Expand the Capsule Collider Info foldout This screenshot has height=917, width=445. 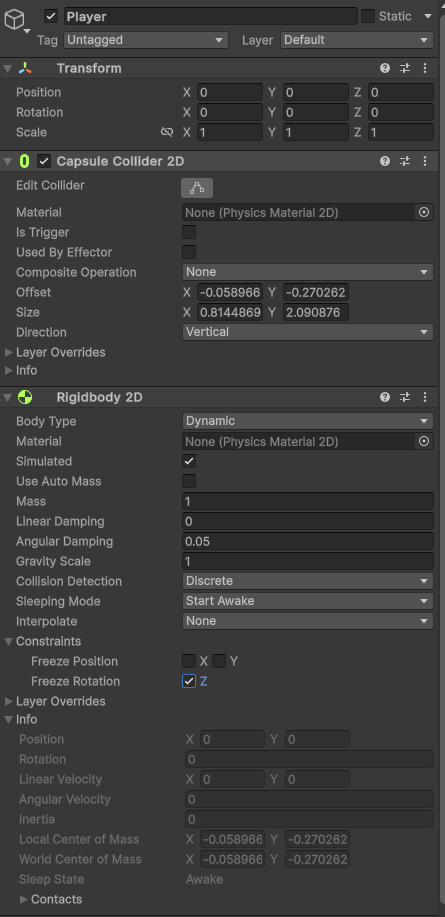coord(8,370)
